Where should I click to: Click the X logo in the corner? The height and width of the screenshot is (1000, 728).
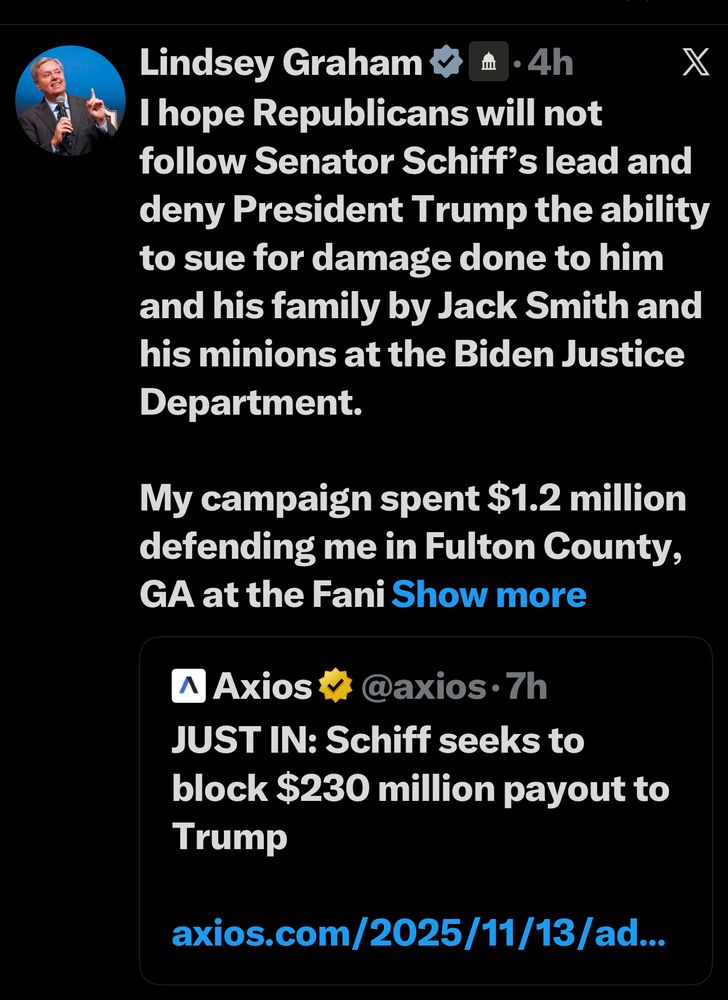pos(695,63)
